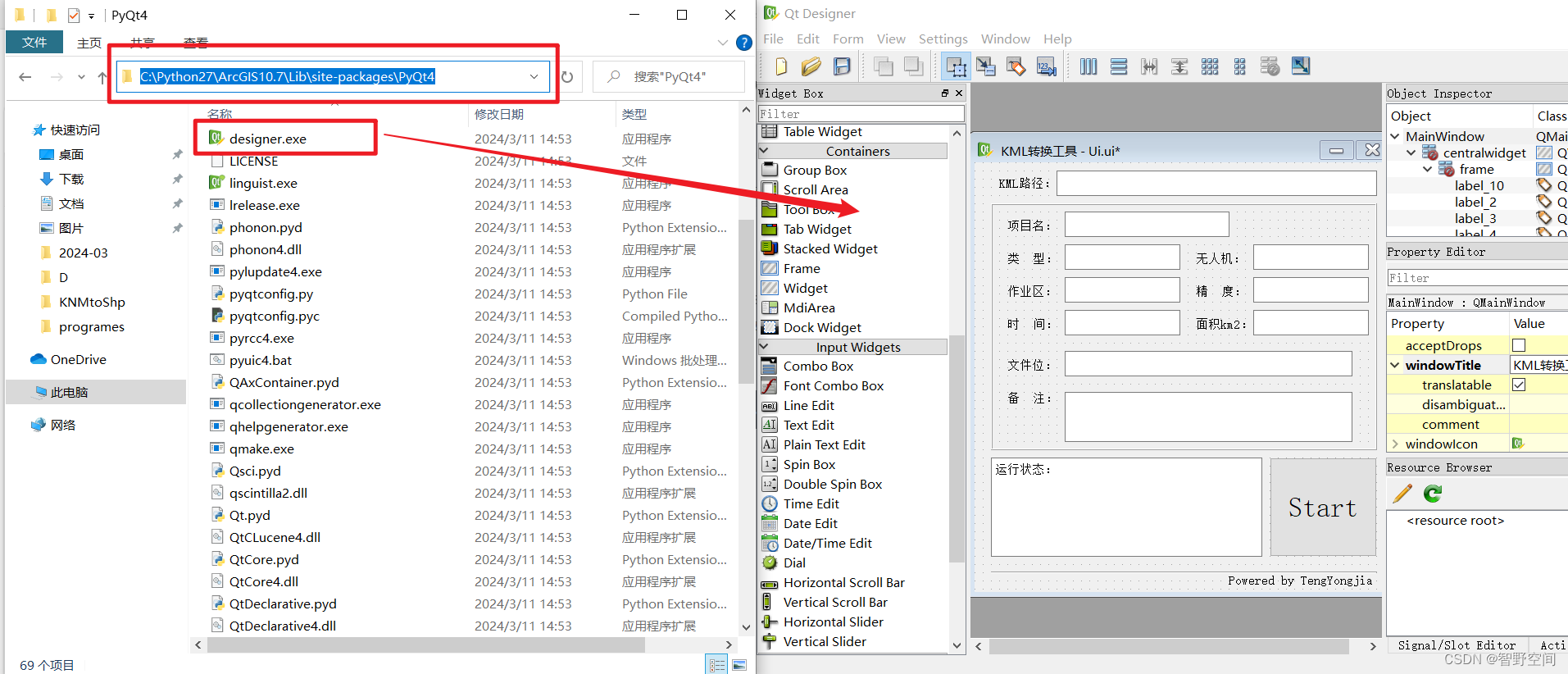This screenshot has width=1568, height=674.
Task: Expand the Explorer ribbon chevron
Action: coord(722,43)
